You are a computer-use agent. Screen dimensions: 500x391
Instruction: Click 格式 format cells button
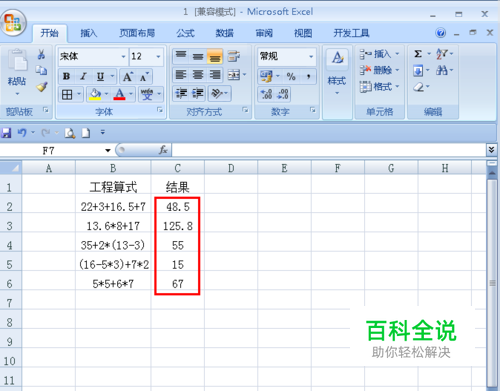tap(379, 87)
